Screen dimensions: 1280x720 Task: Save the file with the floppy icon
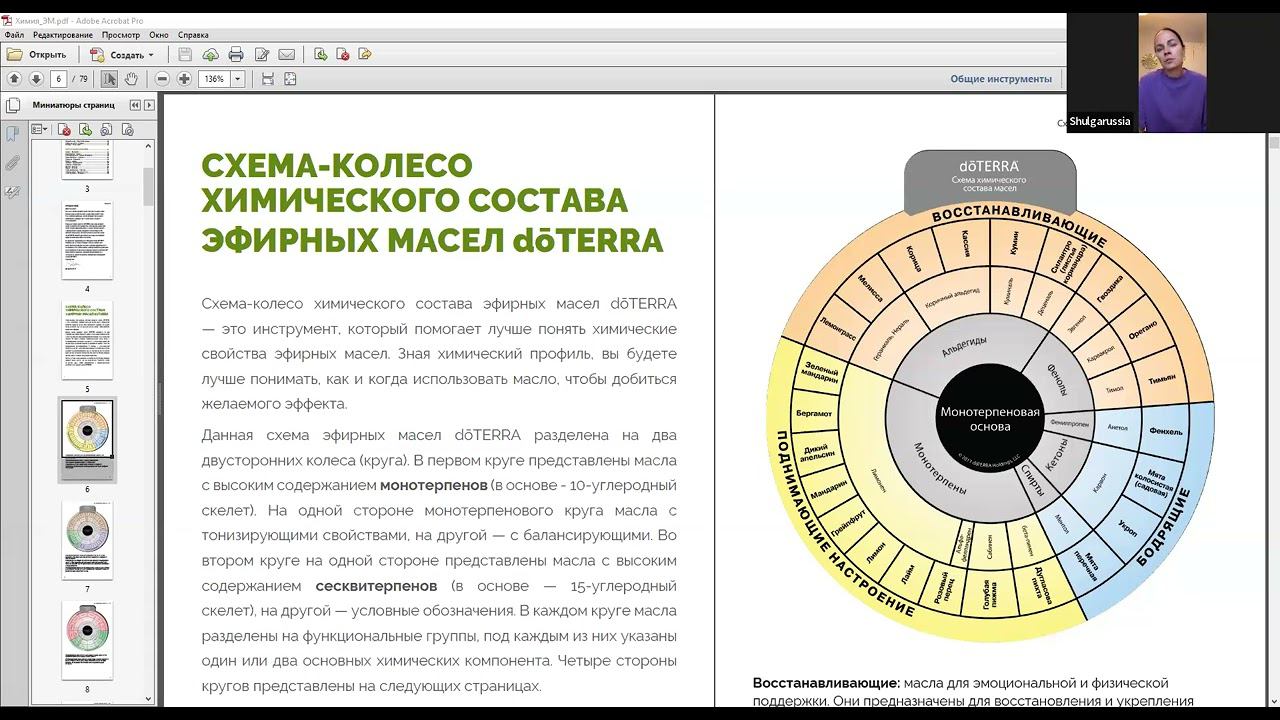pos(185,54)
